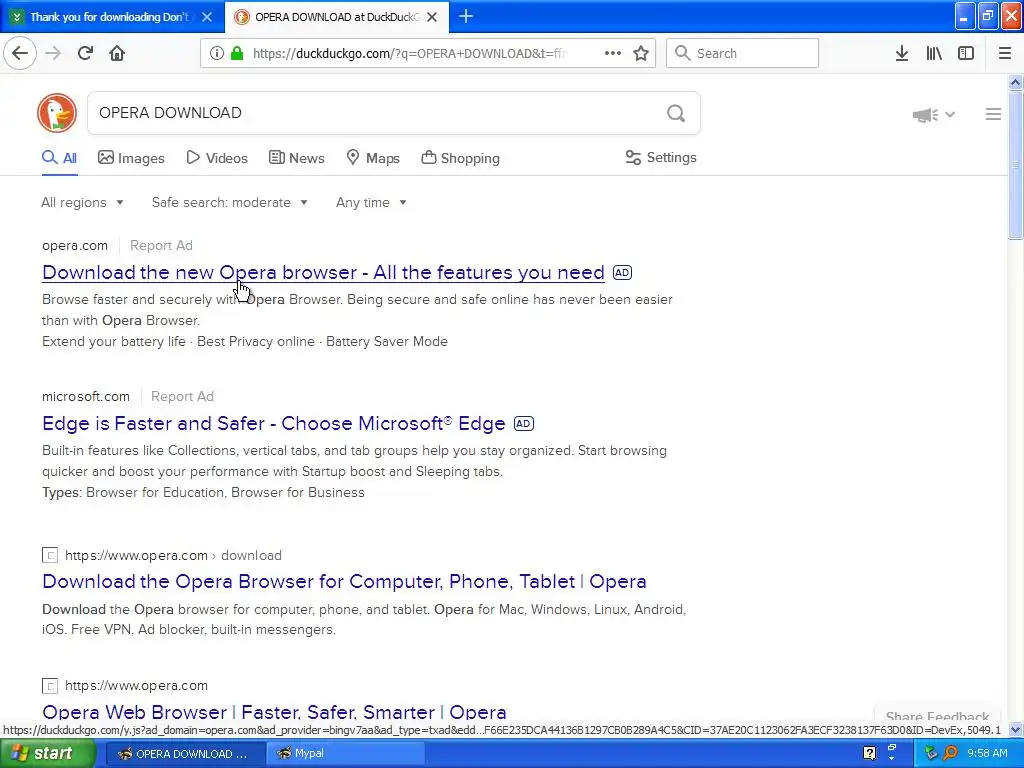Switch to Mypal taskbar window
The image size is (1024, 768).
pos(345,754)
